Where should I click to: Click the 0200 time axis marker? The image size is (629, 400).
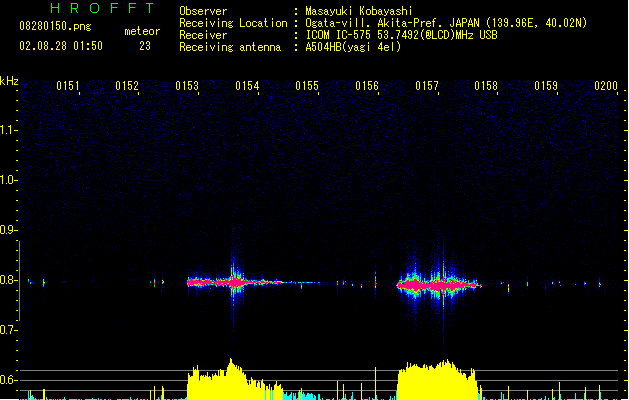click(x=606, y=86)
